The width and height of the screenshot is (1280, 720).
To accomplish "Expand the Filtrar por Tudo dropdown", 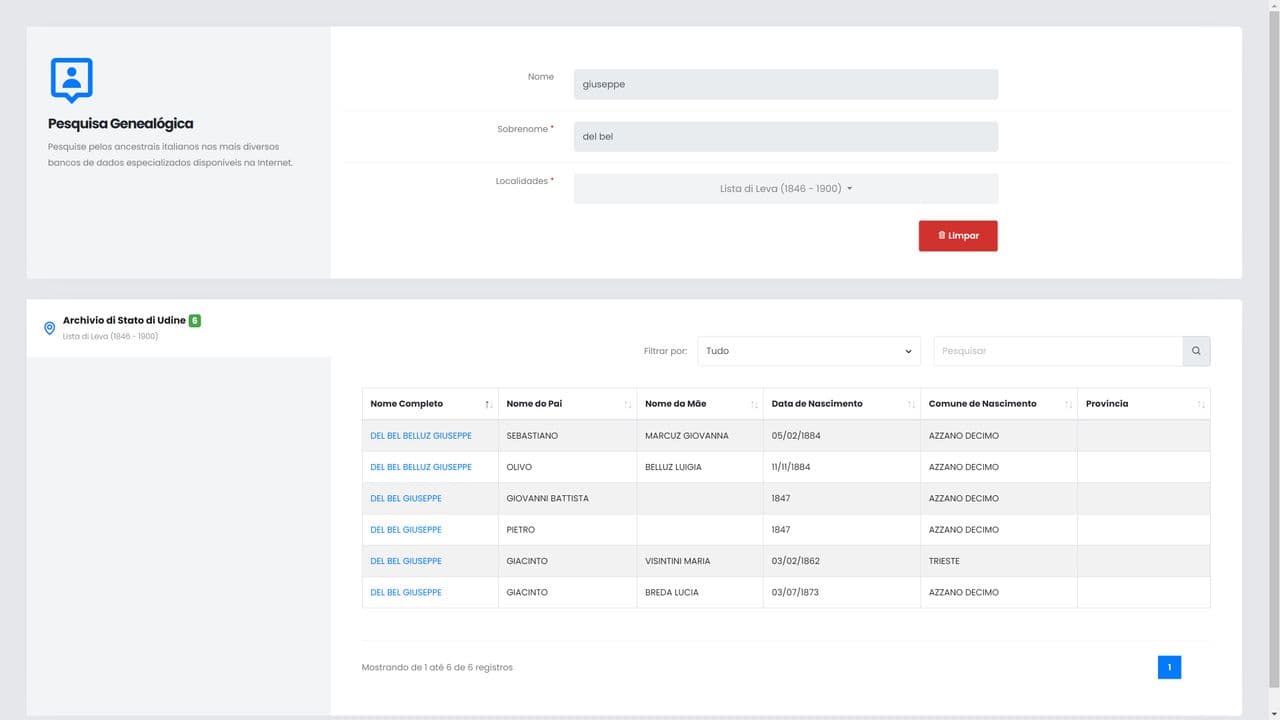I will coord(808,351).
